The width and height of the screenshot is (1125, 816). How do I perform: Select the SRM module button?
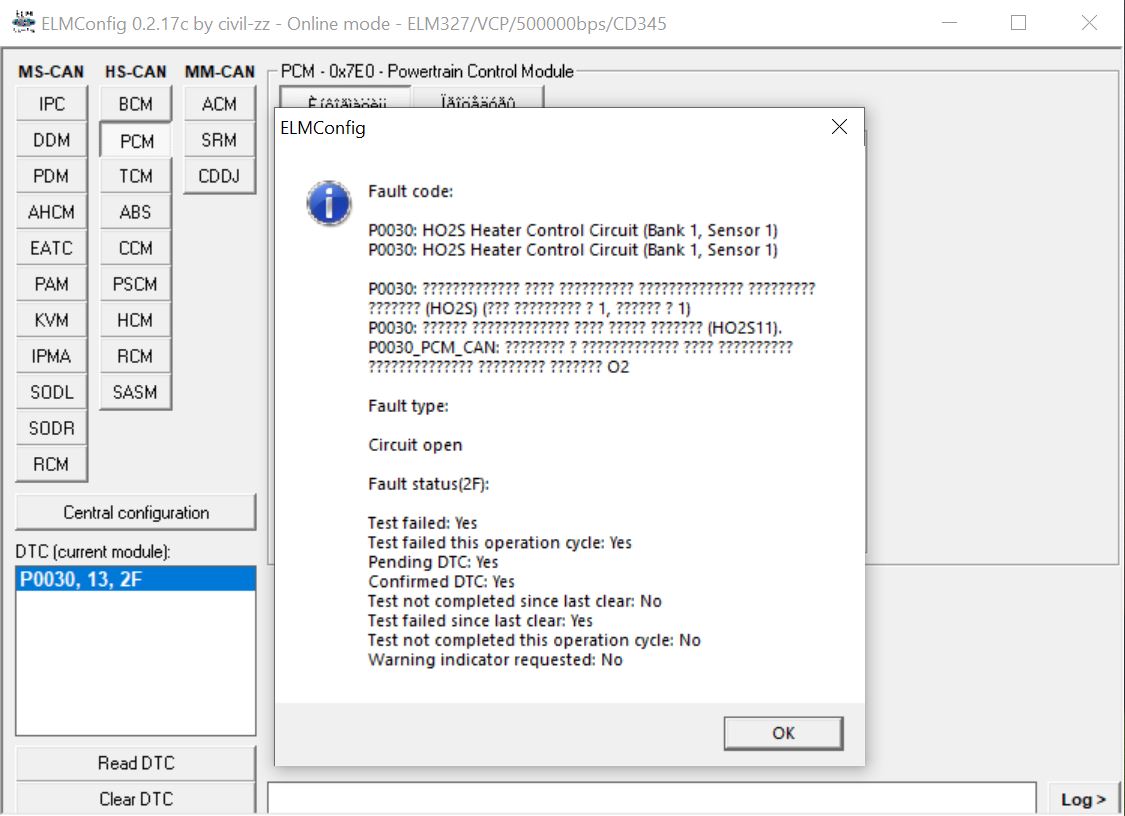pyautogui.click(x=219, y=140)
